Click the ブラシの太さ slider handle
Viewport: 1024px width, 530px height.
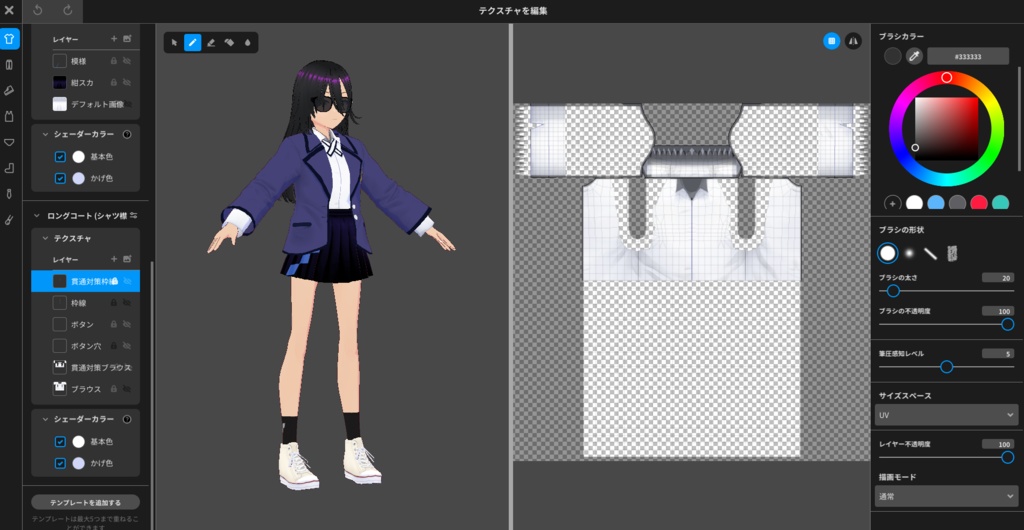click(x=893, y=291)
